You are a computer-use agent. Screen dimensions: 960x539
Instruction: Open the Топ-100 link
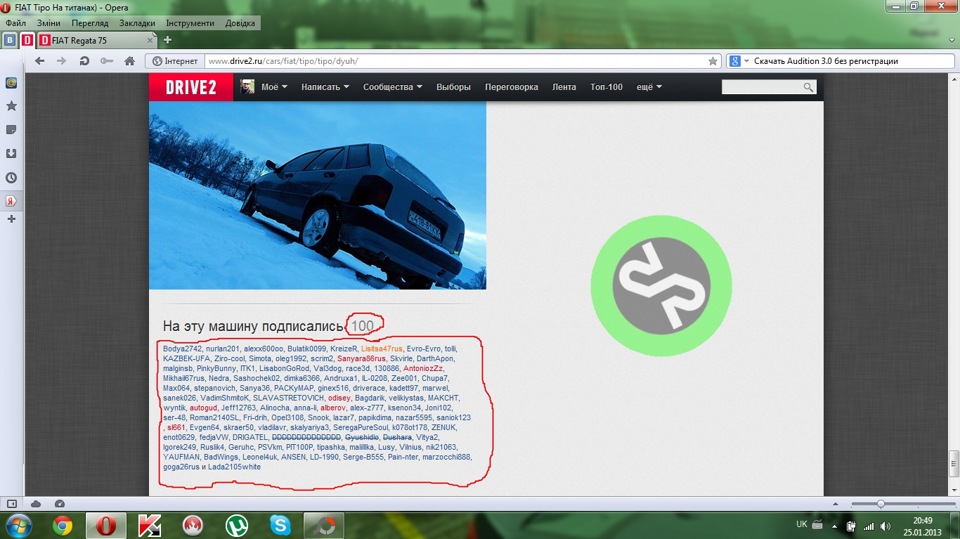pos(606,87)
